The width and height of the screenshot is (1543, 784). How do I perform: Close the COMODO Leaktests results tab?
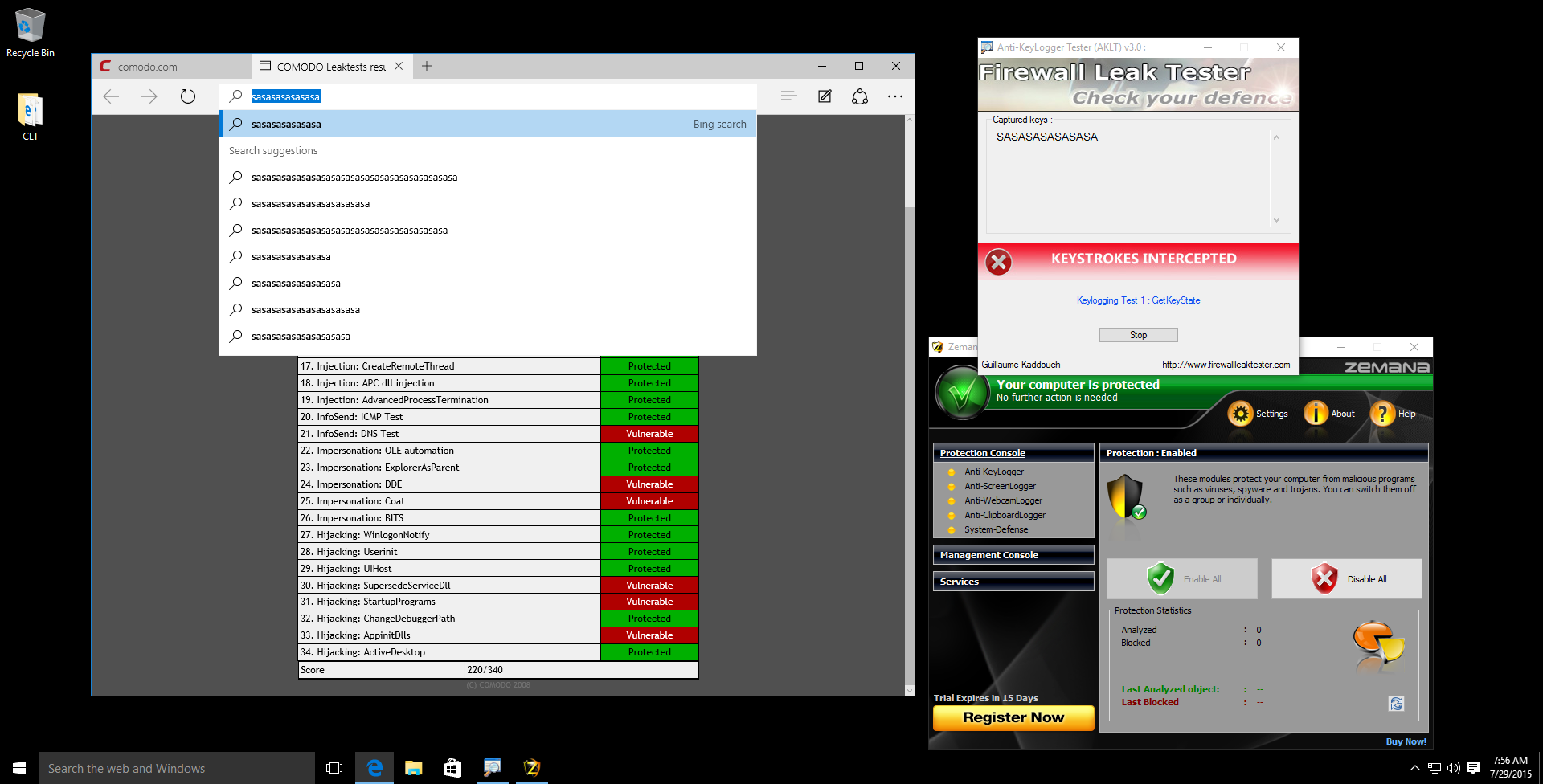(399, 66)
